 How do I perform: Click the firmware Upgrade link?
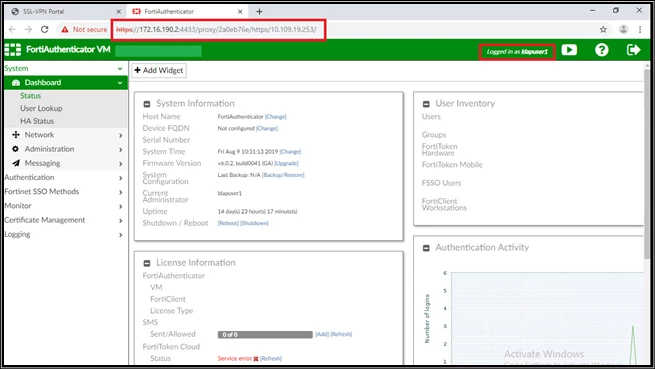pyautogui.click(x=286, y=163)
